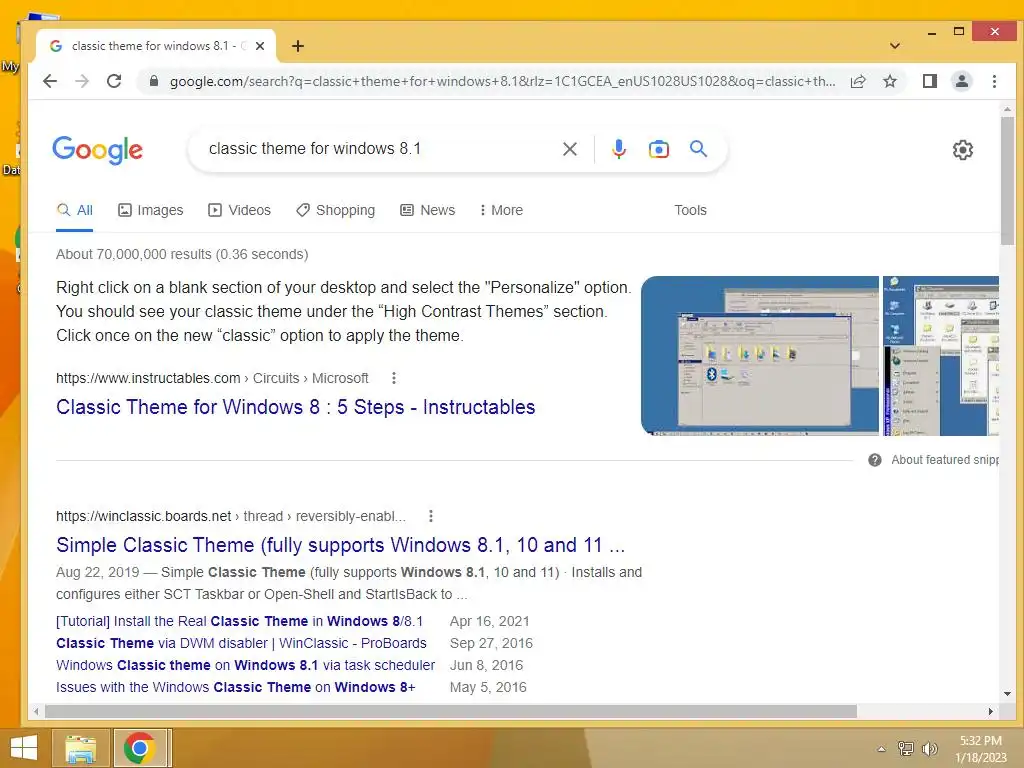Open options for instructables result
Viewport: 1024px width, 768px height.
point(393,378)
